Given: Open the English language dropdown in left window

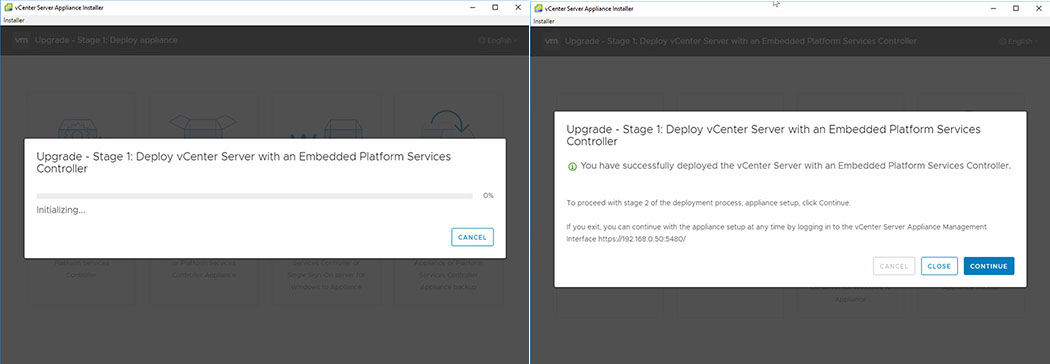Looking at the screenshot, I should [498, 40].
